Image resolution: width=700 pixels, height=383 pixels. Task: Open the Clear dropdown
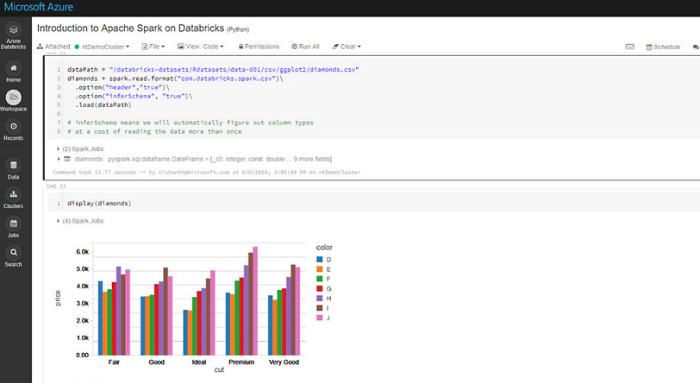346,46
